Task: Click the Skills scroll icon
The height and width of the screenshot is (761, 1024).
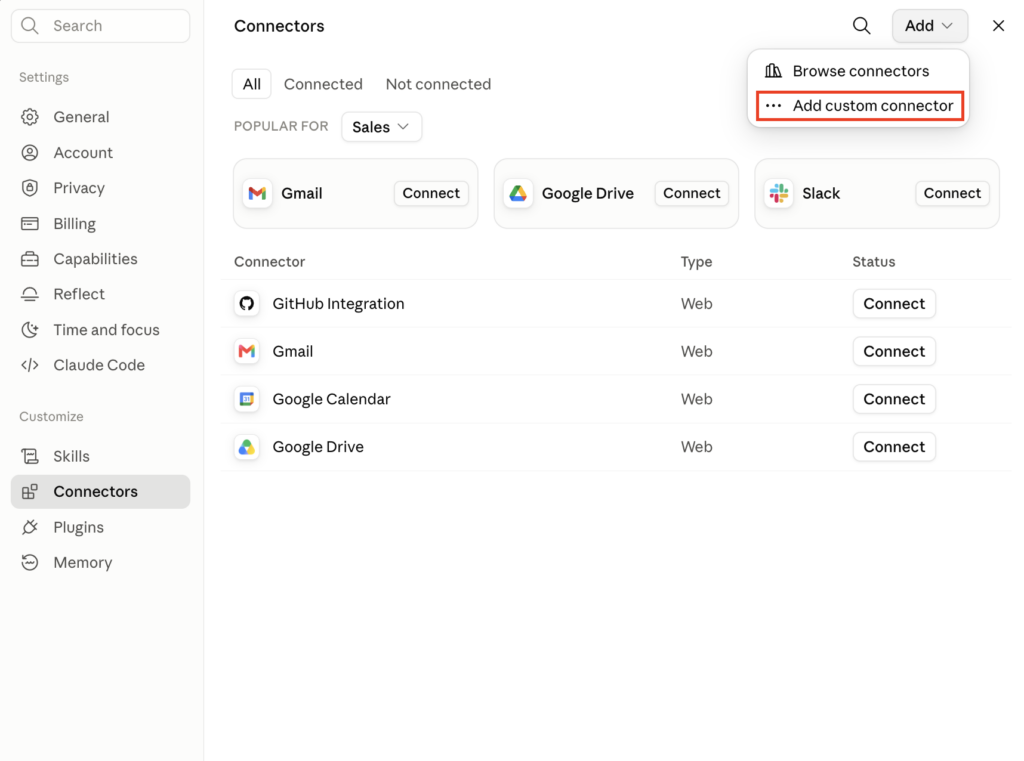Action: click(29, 456)
